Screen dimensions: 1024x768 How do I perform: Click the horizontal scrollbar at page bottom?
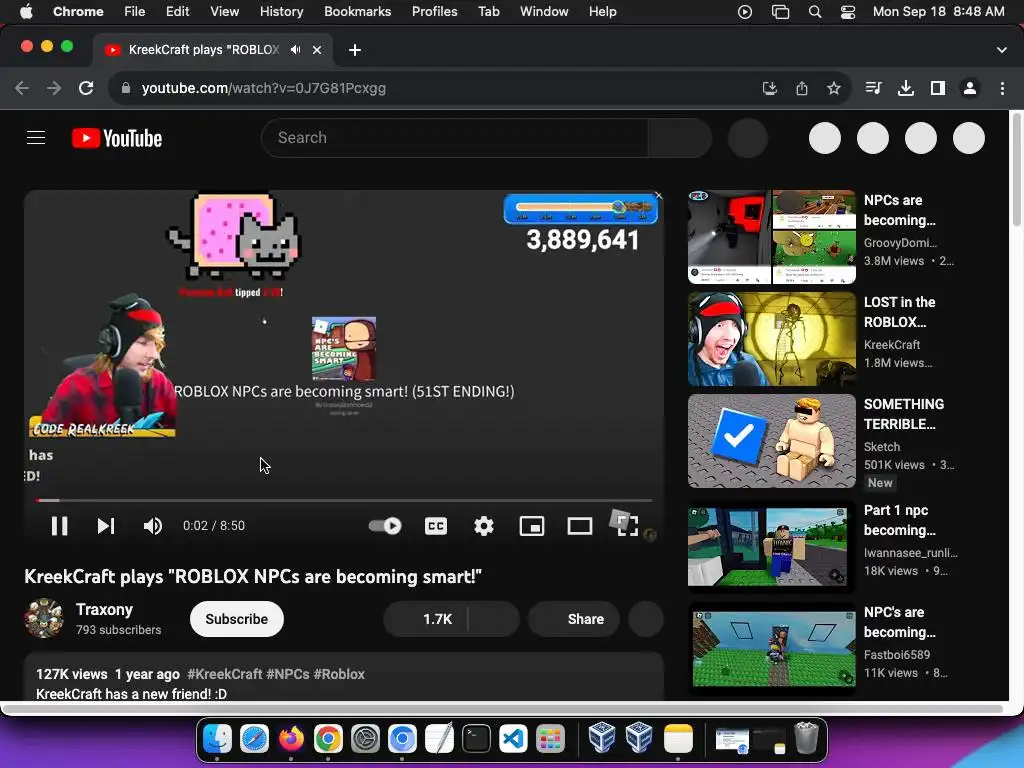[503, 709]
